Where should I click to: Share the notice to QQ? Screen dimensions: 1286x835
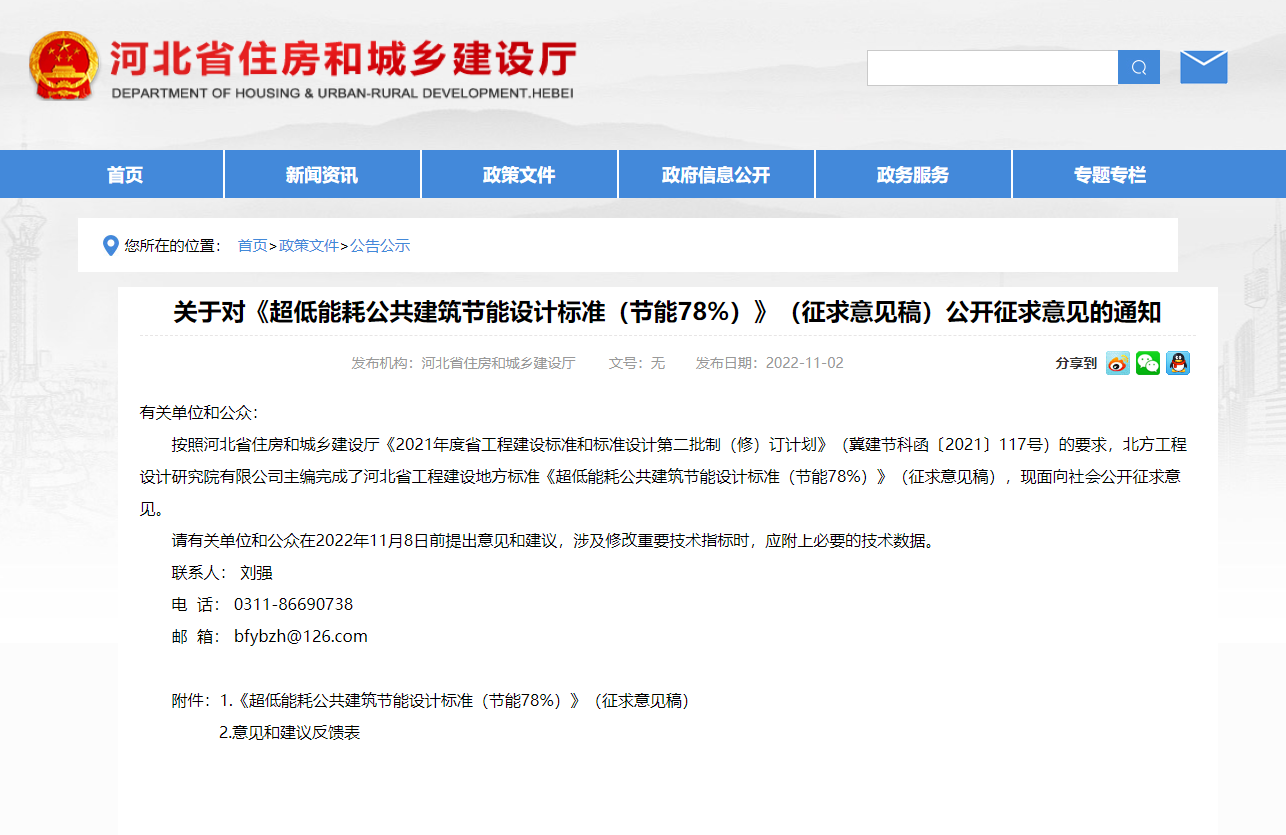[1177, 363]
